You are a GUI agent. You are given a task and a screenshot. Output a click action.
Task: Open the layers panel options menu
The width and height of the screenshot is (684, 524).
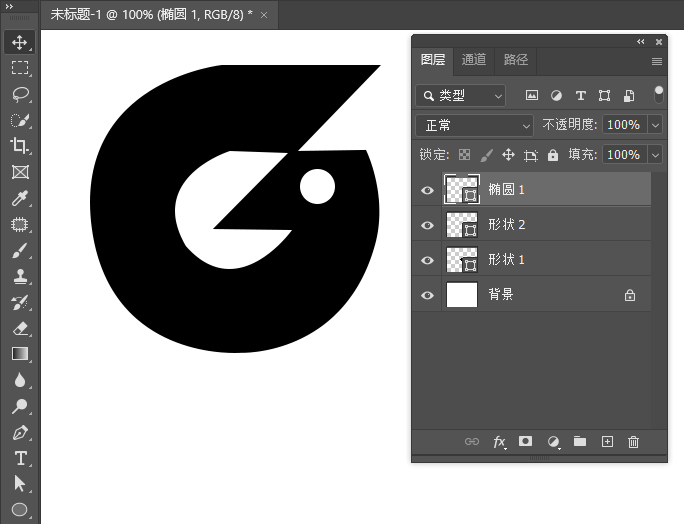[x=657, y=62]
